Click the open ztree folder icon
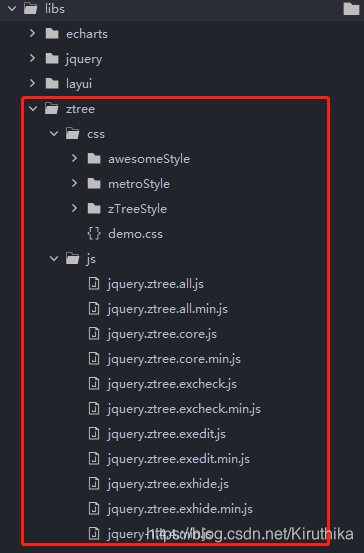This screenshot has height=553, width=364. [52, 109]
